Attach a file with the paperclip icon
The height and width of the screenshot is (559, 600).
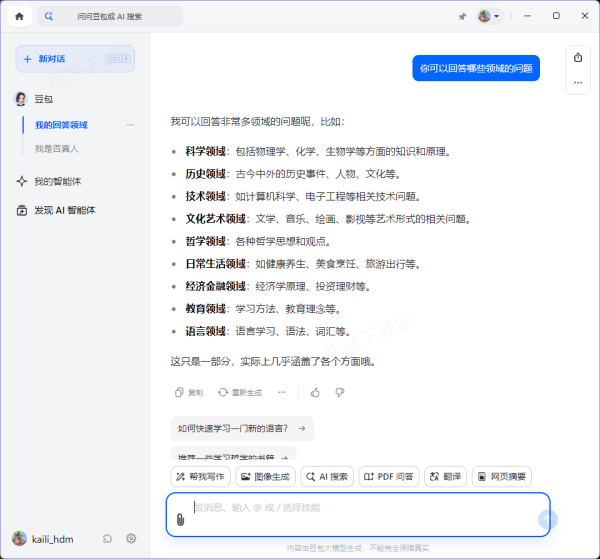[x=180, y=520]
